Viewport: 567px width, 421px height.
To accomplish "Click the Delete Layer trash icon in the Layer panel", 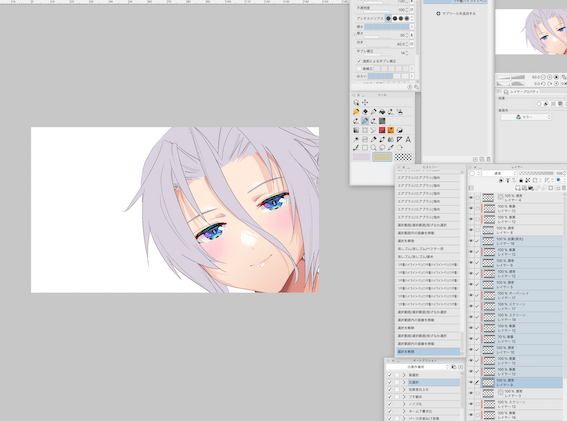I will coord(564,188).
